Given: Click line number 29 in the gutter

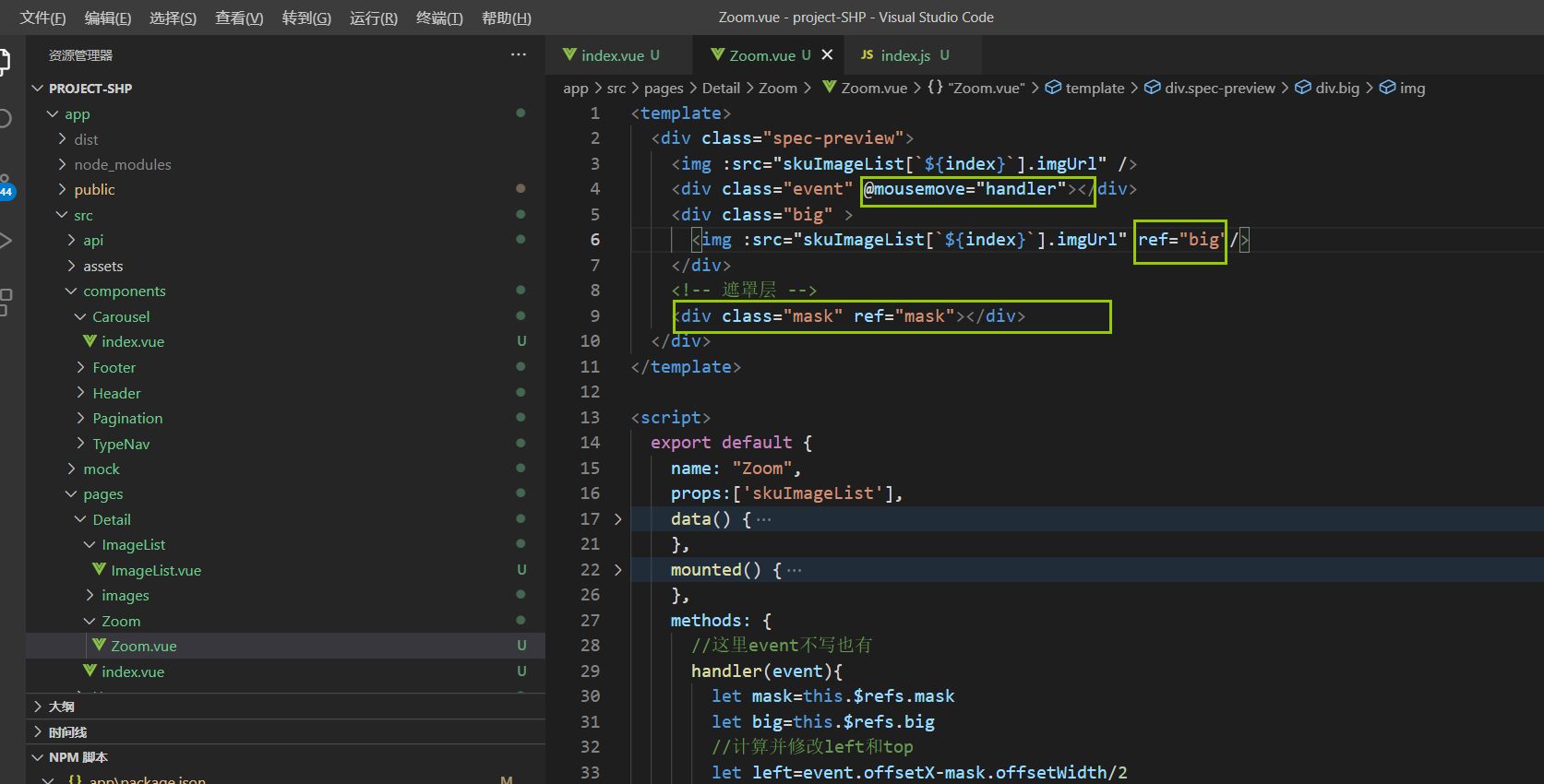Looking at the screenshot, I should pos(591,671).
